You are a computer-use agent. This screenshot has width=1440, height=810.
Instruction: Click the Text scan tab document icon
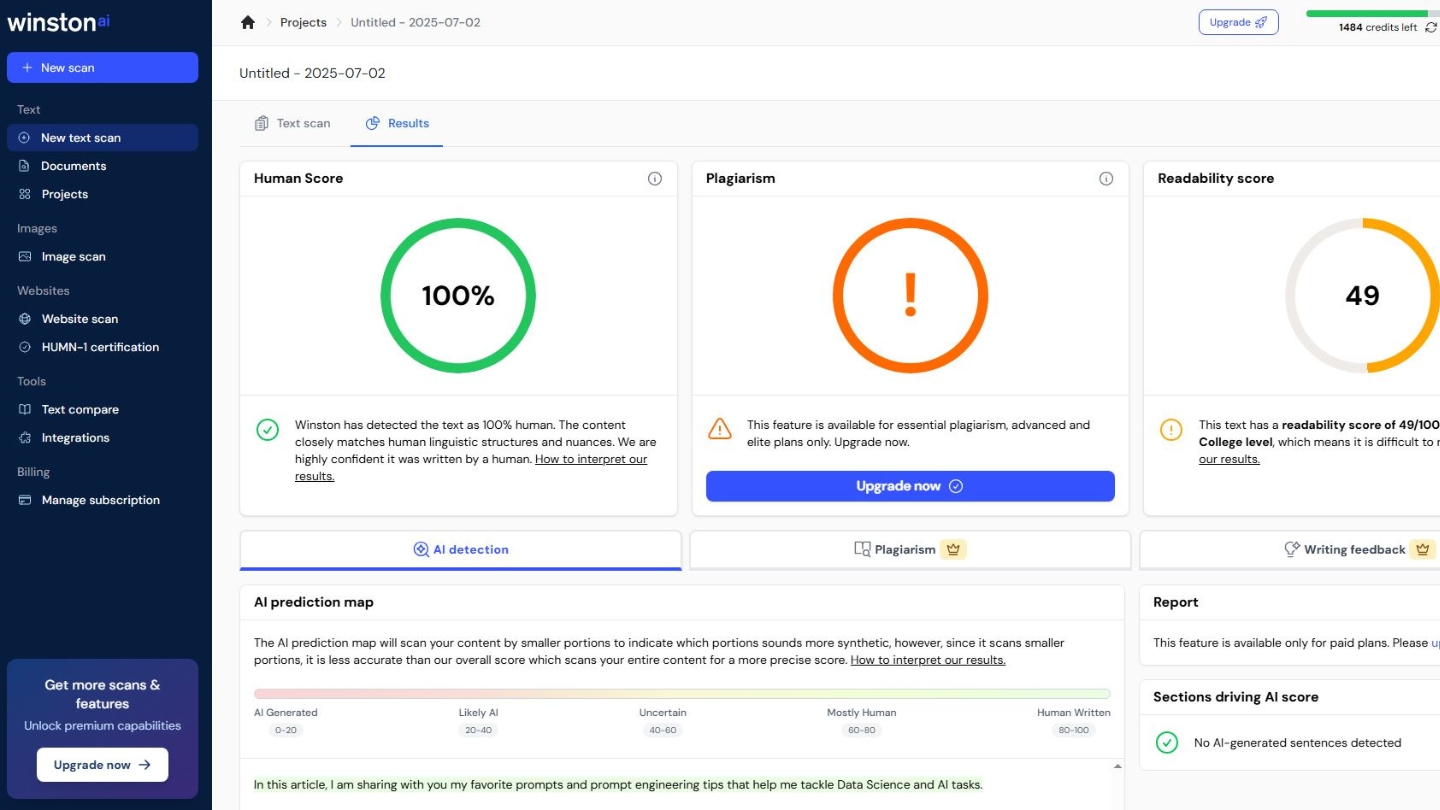pyautogui.click(x=261, y=123)
